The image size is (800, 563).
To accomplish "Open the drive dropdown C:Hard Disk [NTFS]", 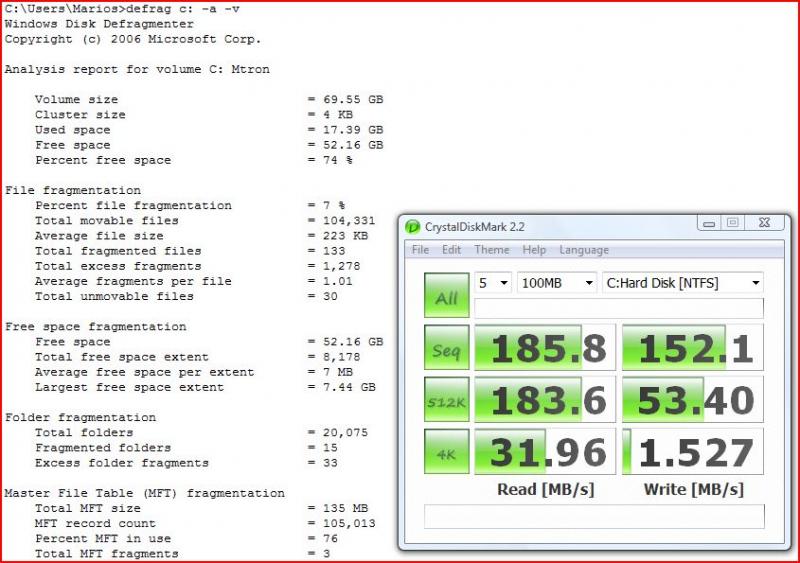I will (x=683, y=282).
